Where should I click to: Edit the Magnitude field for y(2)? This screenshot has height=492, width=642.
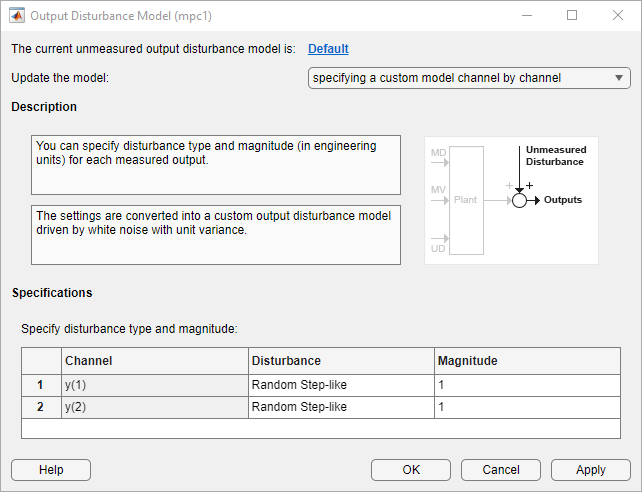tap(526, 407)
